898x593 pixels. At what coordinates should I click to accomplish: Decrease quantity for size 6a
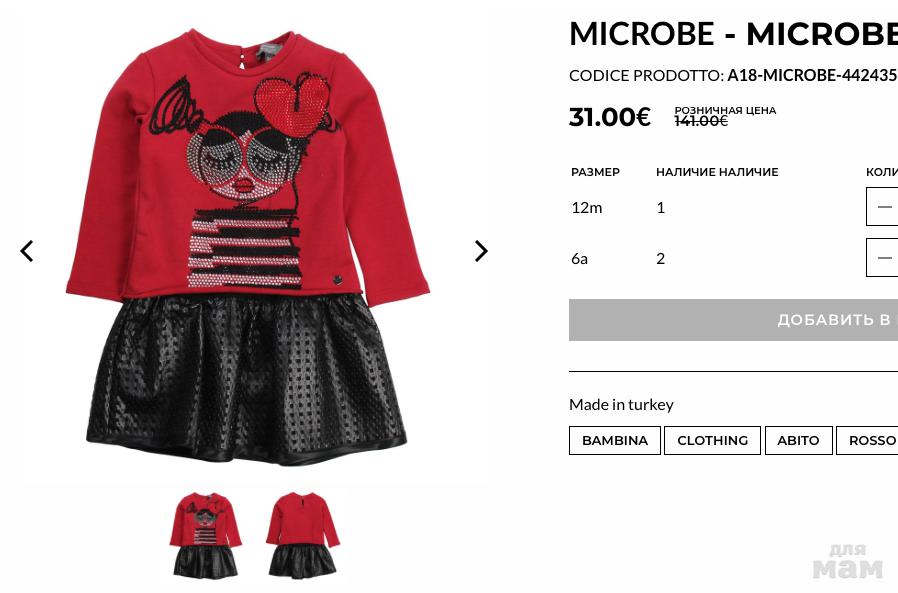[x=883, y=257]
